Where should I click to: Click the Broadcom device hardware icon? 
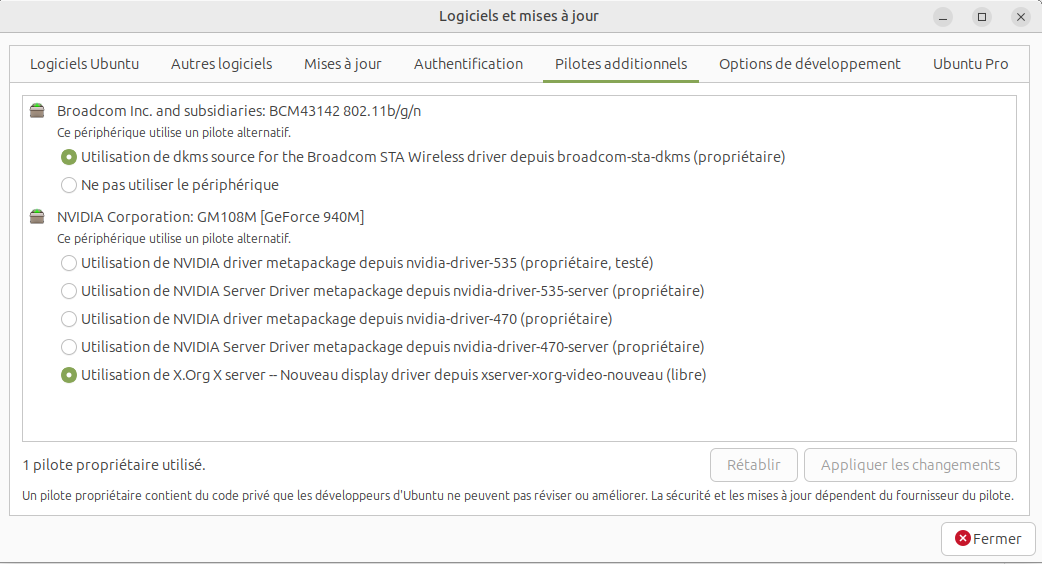[x=37, y=111]
